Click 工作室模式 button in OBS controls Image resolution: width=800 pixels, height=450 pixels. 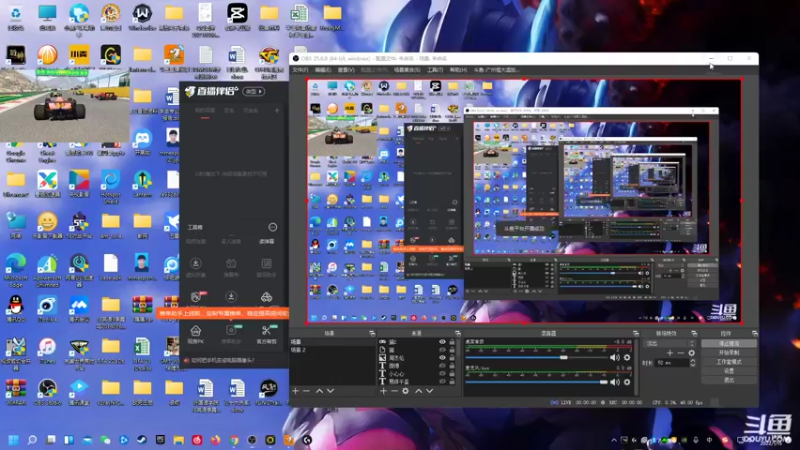729,362
